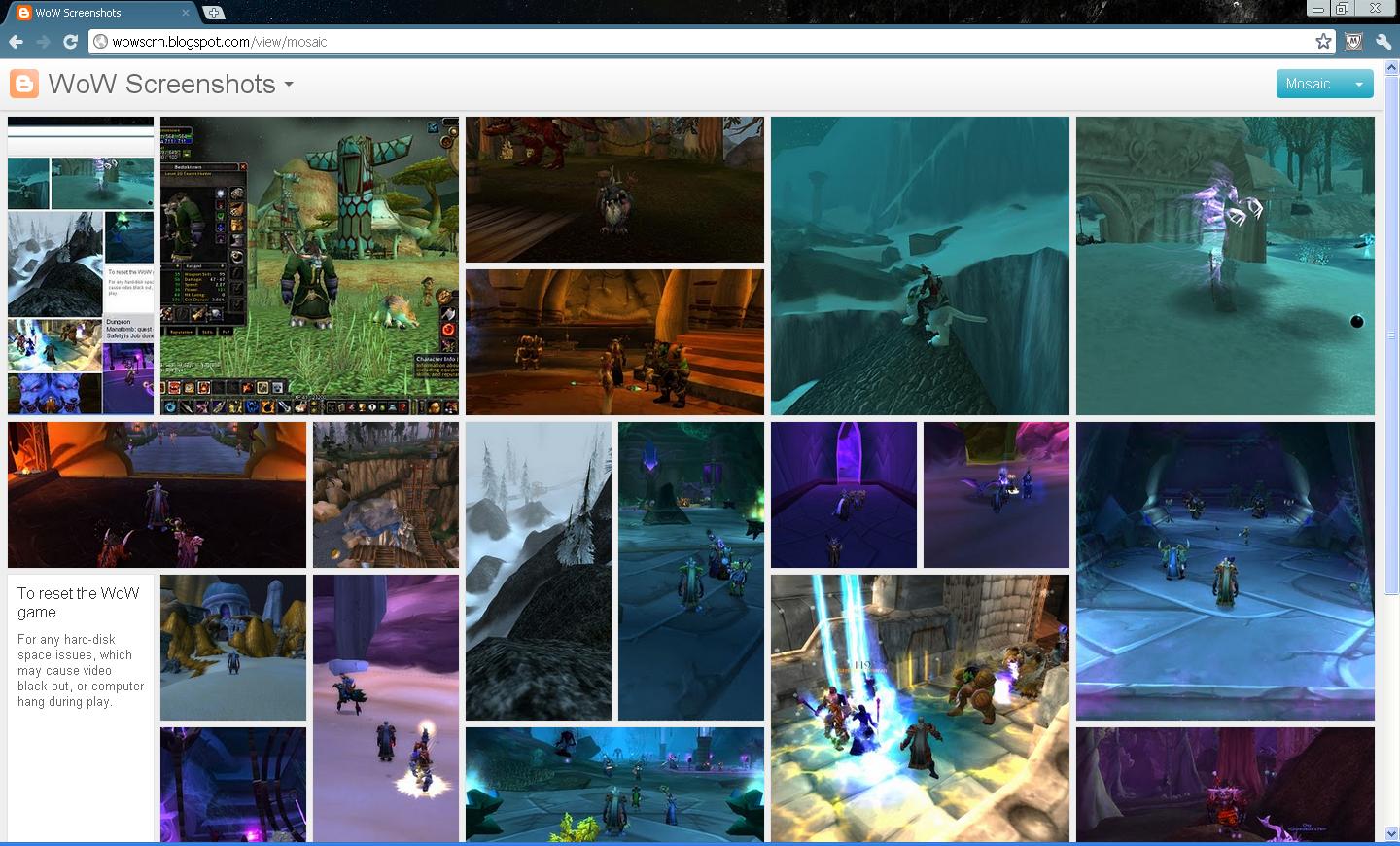1400x846 pixels.
Task: Open the Mosaic view selector
Action: click(x=1310, y=84)
